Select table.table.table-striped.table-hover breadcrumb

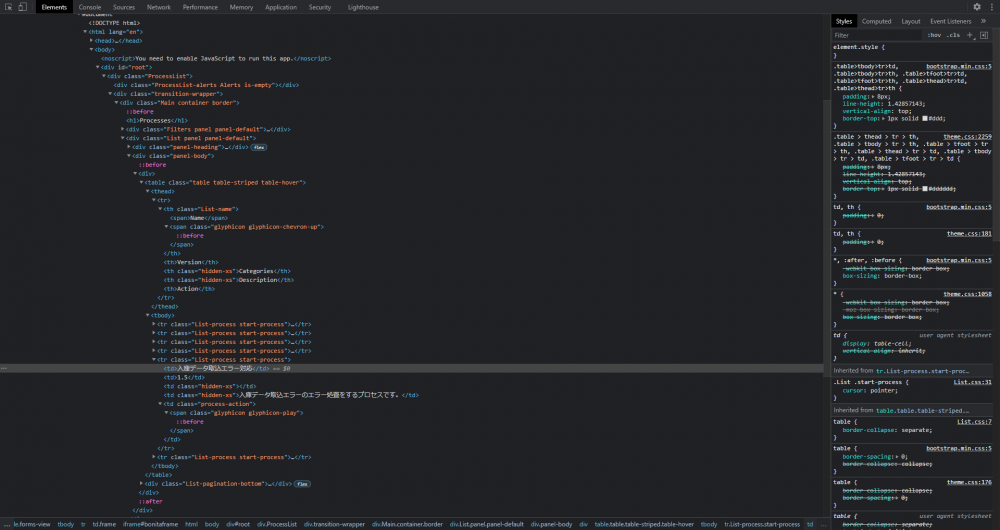click(x=644, y=524)
